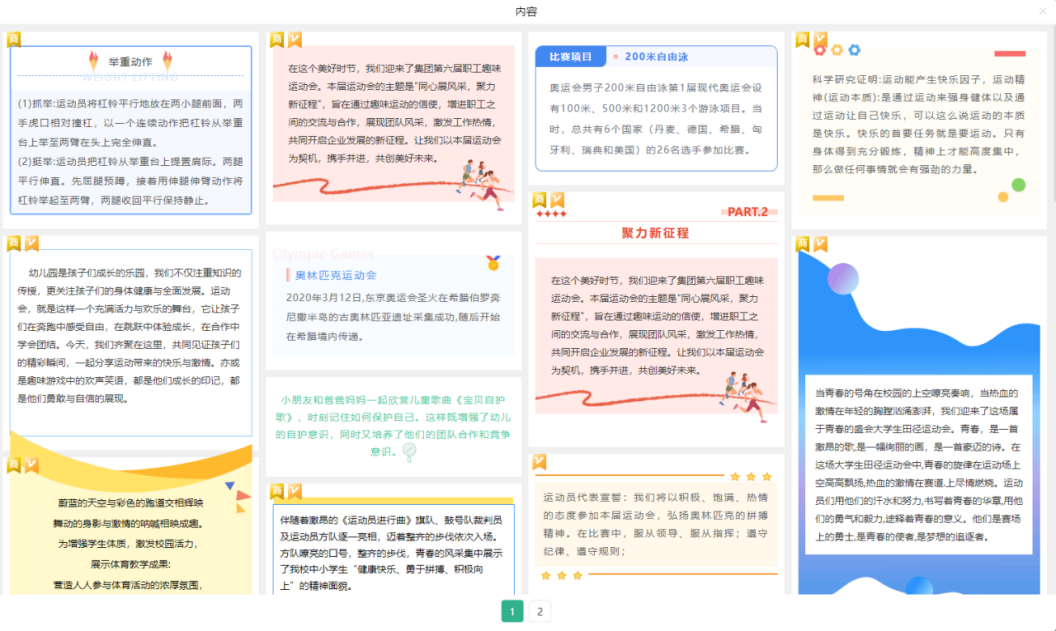Screen dimensions: 1056x631
Task: Click the V badge on 幼儿园 template
Action: (32, 243)
